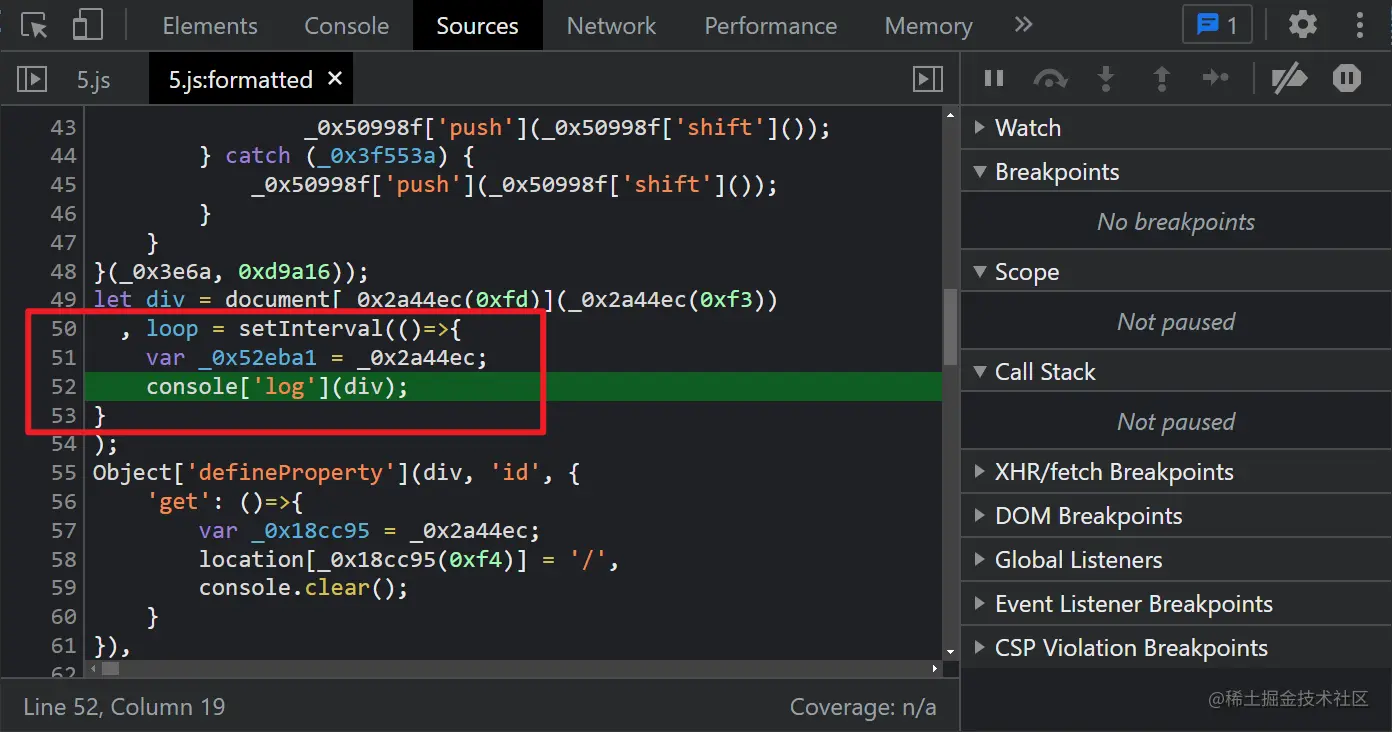Open the DevTools settings gear

tap(1302, 25)
